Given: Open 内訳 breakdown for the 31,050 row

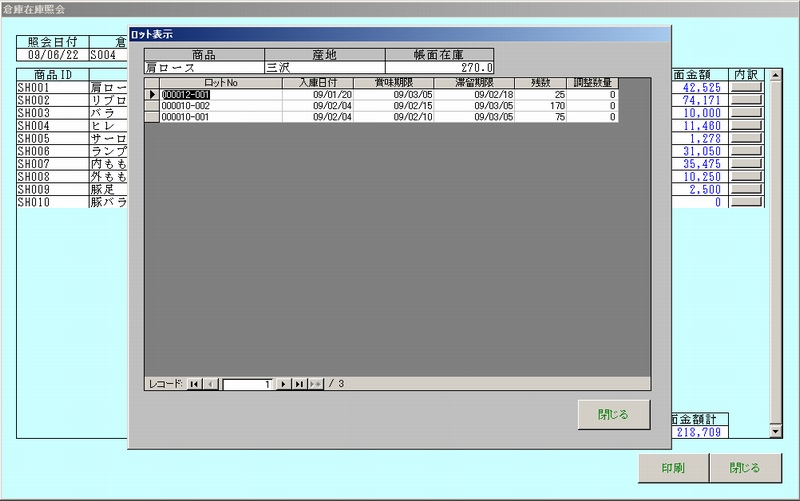Looking at the screenshot, I should (746, 151).
